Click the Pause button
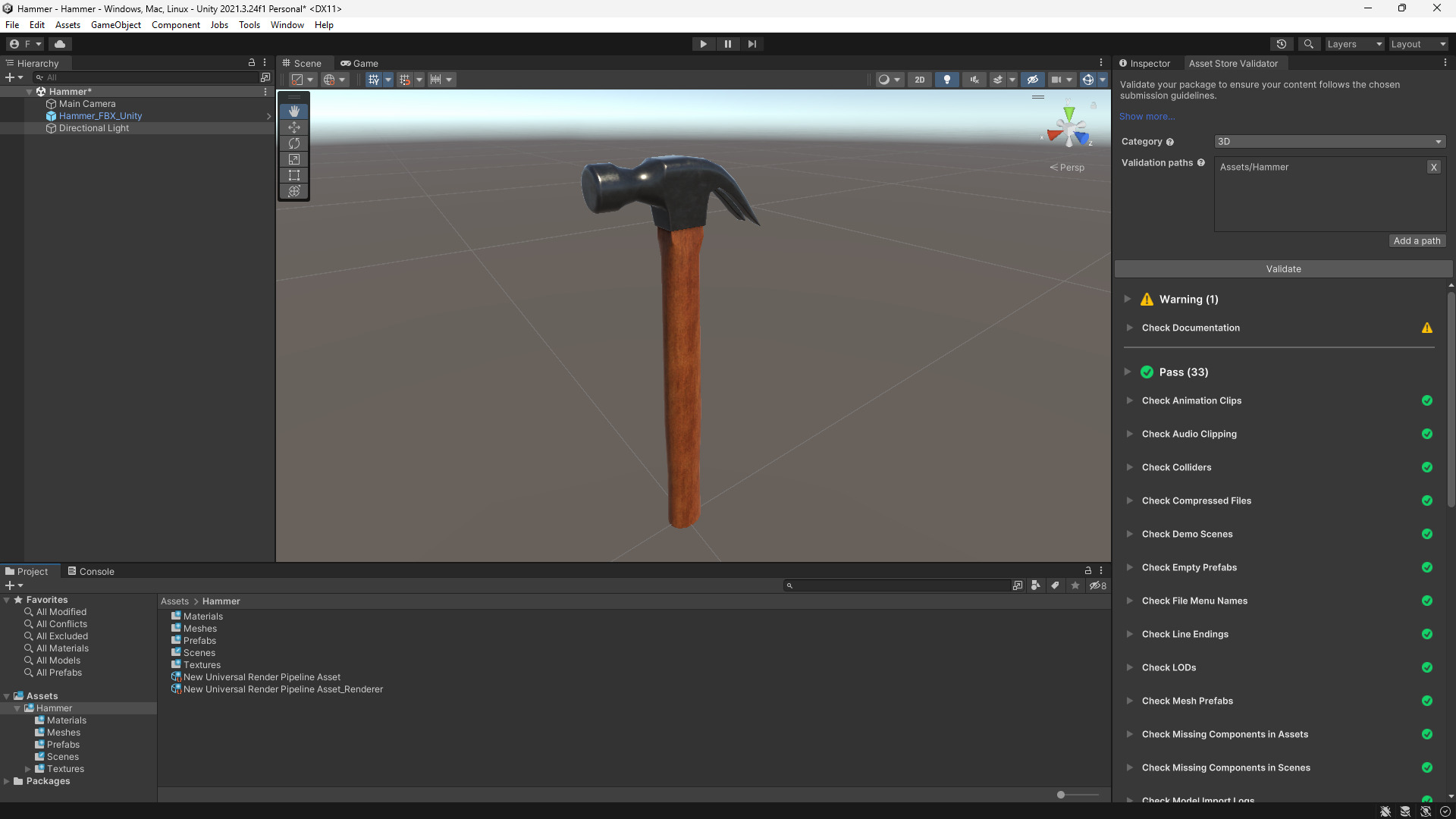The image size is (1456, 819). coord(728,44)
